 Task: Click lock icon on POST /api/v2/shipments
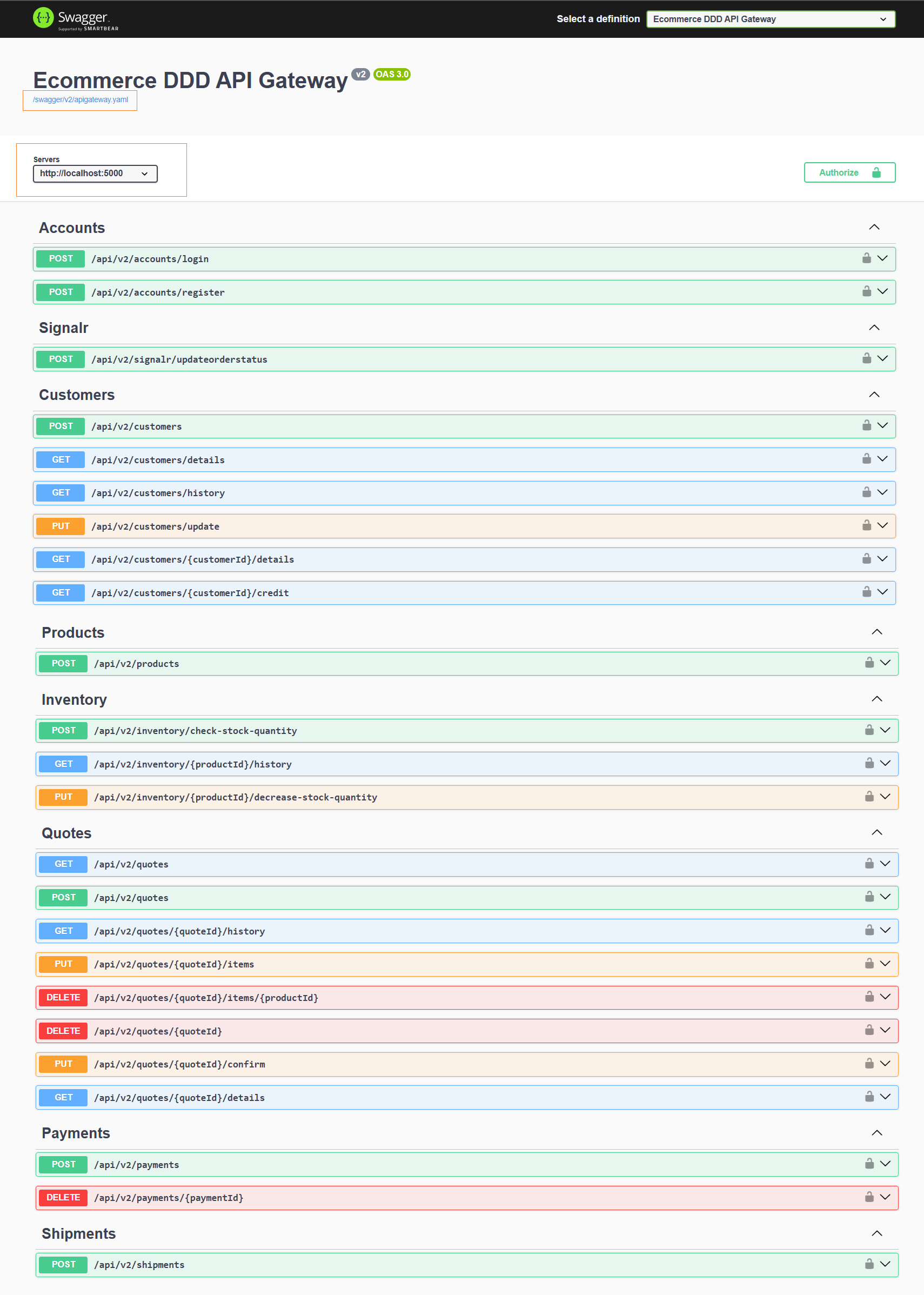(869, 1264)
